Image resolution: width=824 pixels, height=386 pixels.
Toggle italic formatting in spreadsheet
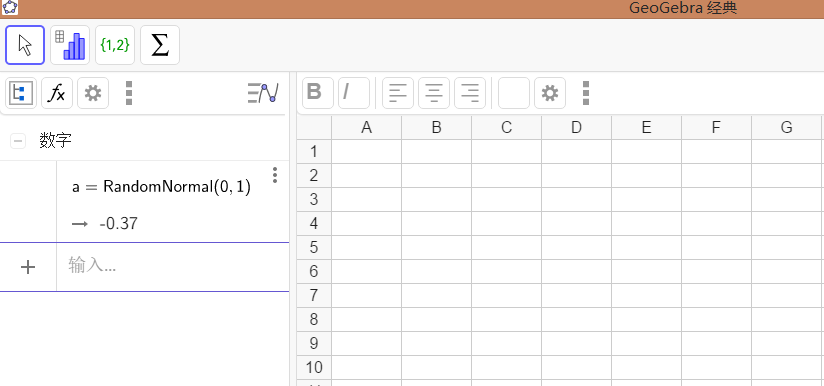354,93
